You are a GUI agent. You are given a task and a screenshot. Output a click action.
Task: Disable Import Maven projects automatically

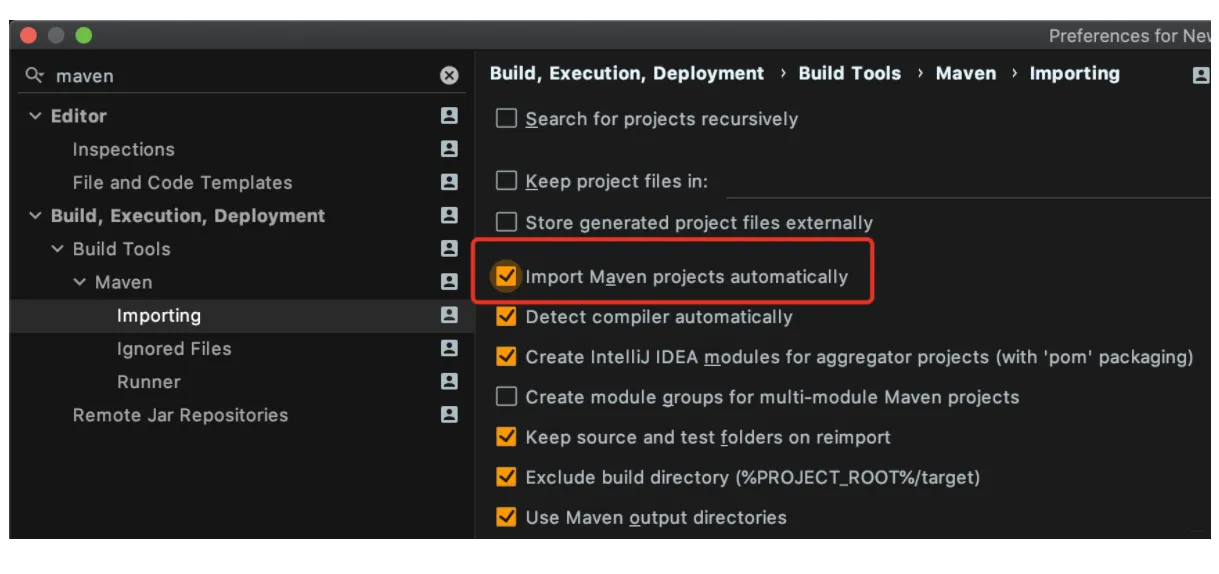[507, 276]
